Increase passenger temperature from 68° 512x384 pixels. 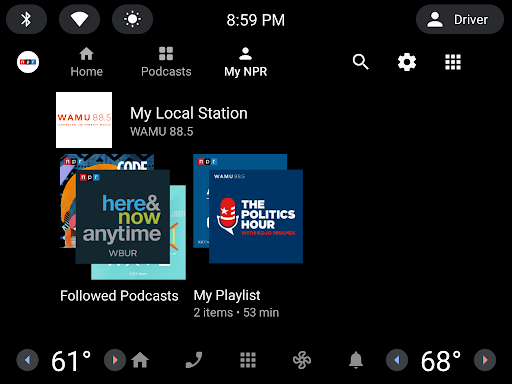click(485, 360)
